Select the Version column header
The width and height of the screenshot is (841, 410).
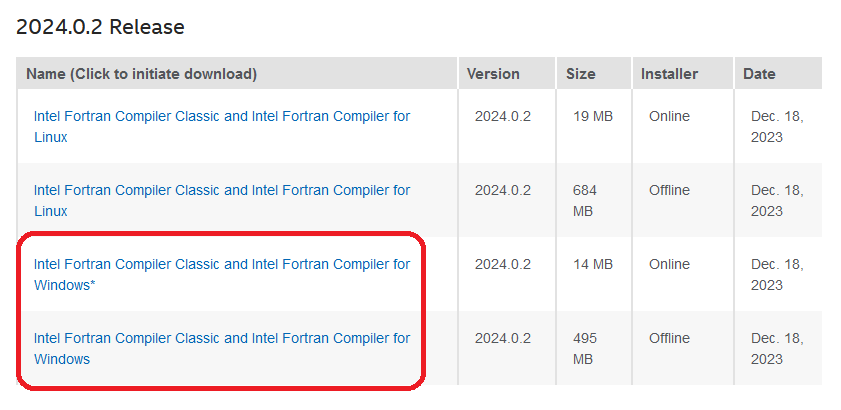(494, 74)
